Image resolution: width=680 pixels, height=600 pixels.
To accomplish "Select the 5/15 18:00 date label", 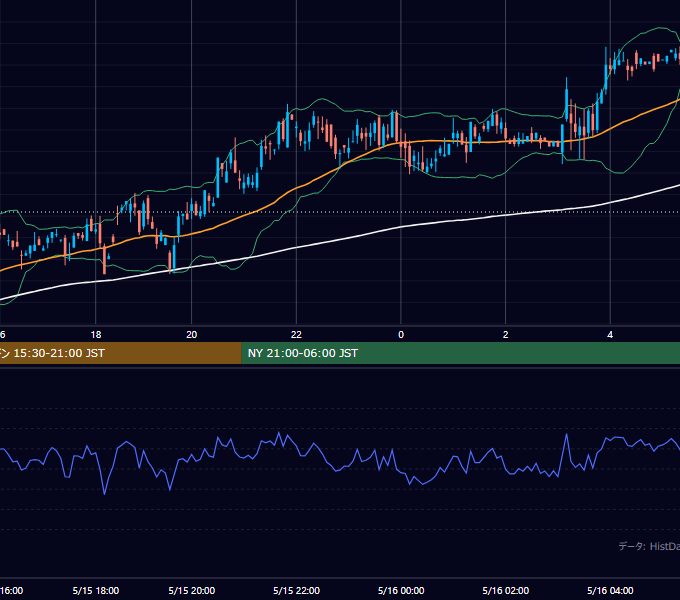I will coord(96,590).
